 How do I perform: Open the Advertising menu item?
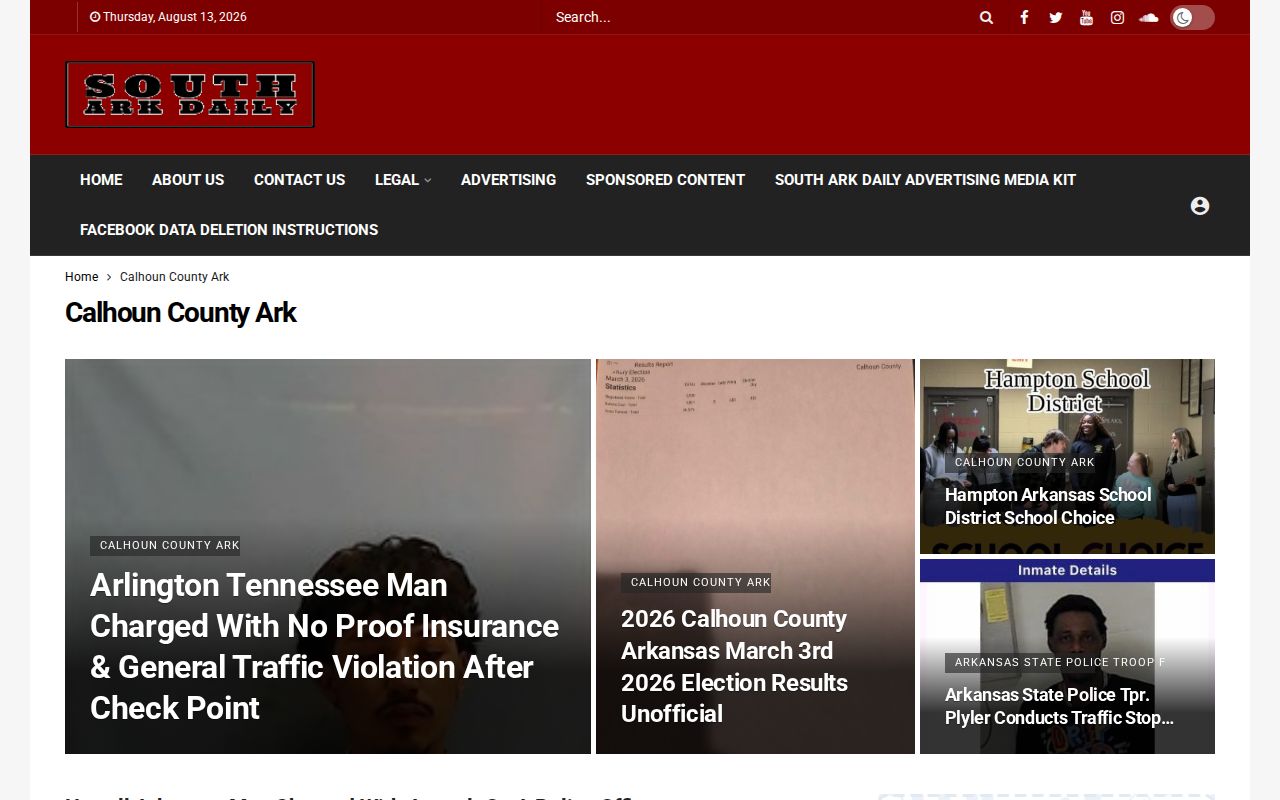pos(508,180)
